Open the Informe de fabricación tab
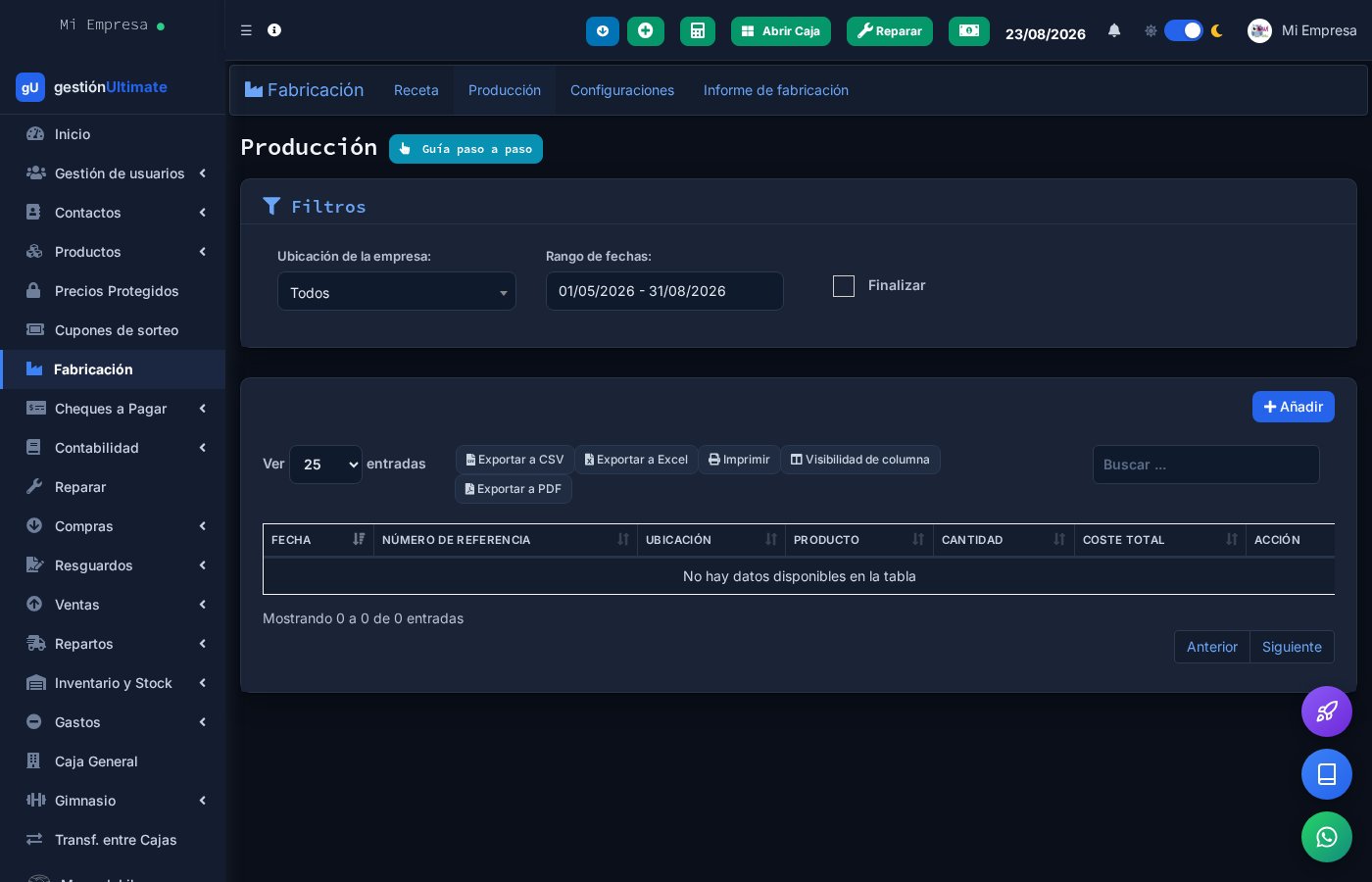Viewport: 1372px width, 882px height. point(776,90)
